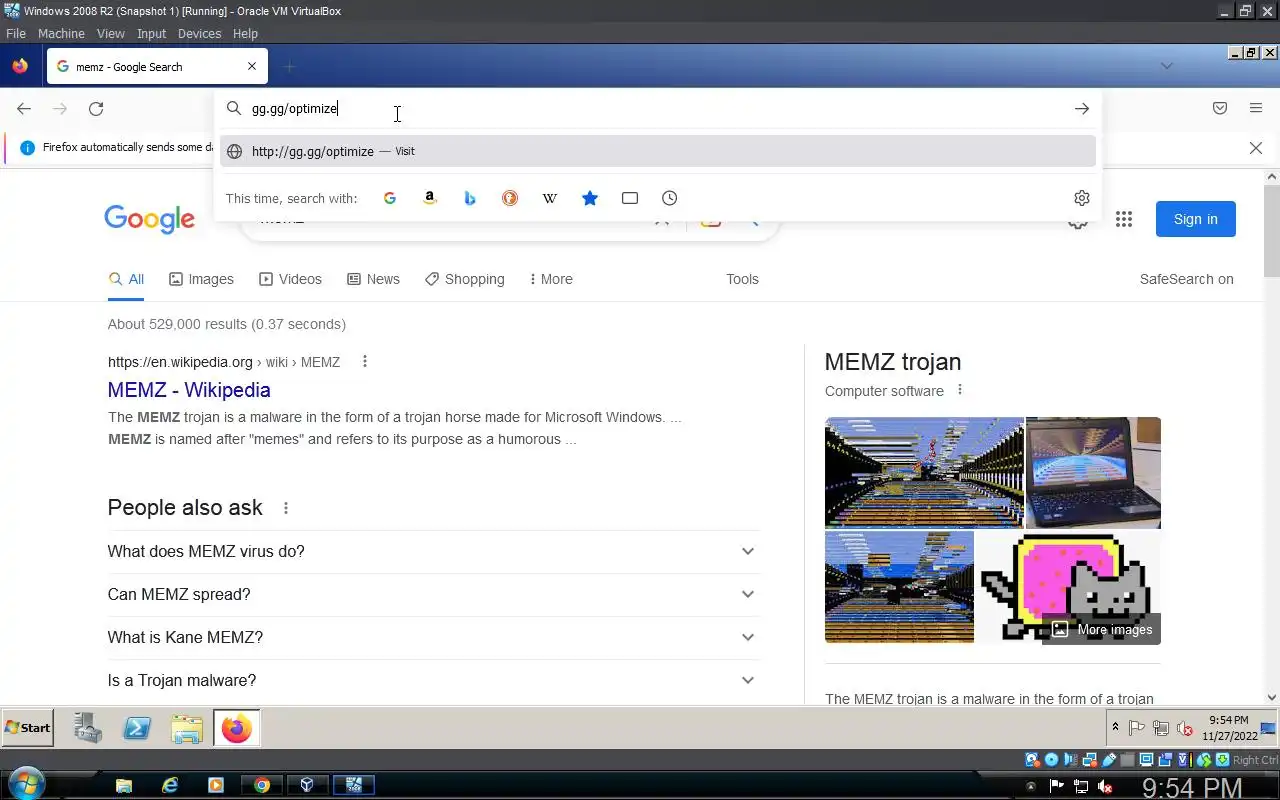Open Windows Explorer from guest taskbar

click(187, 728)
